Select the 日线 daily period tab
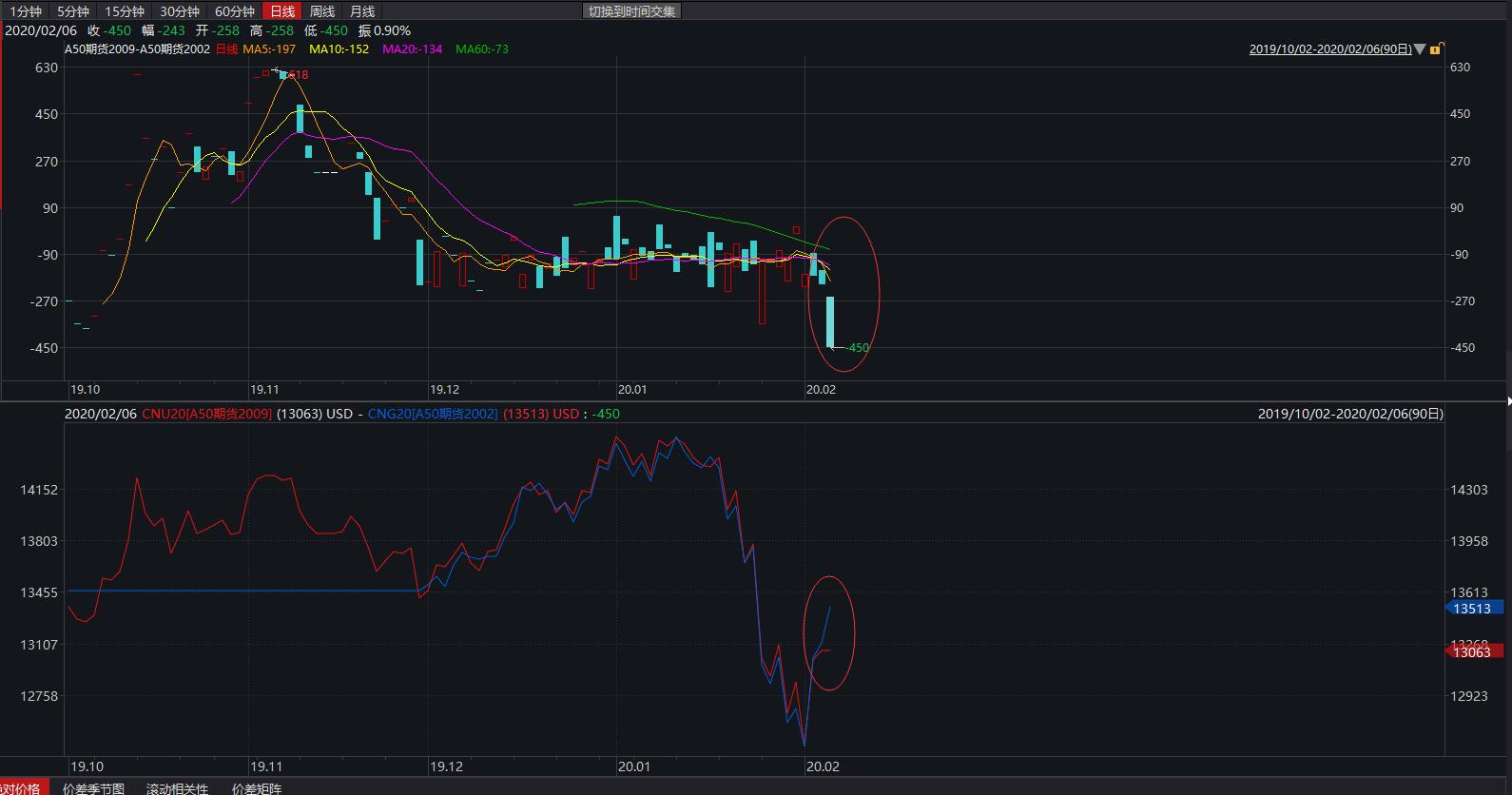This screenshot has width=1512, height=795. coord(282,11)
